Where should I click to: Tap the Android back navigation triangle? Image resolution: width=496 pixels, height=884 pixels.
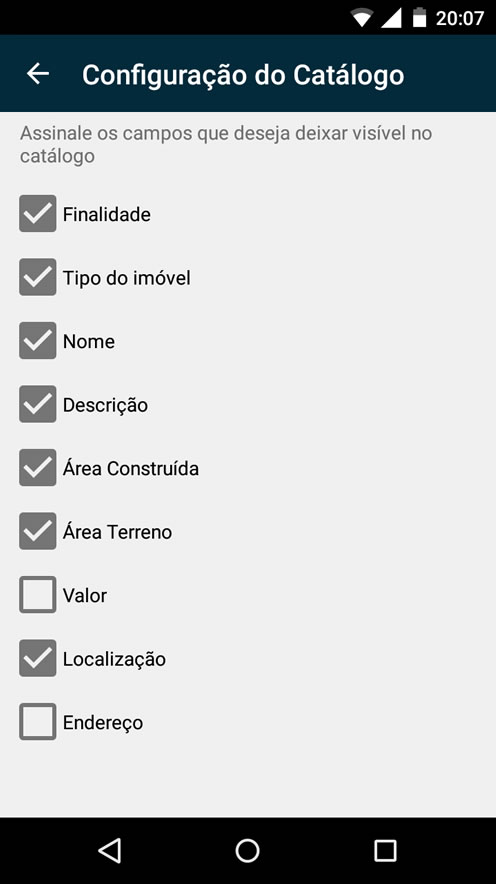pos(109,850)
